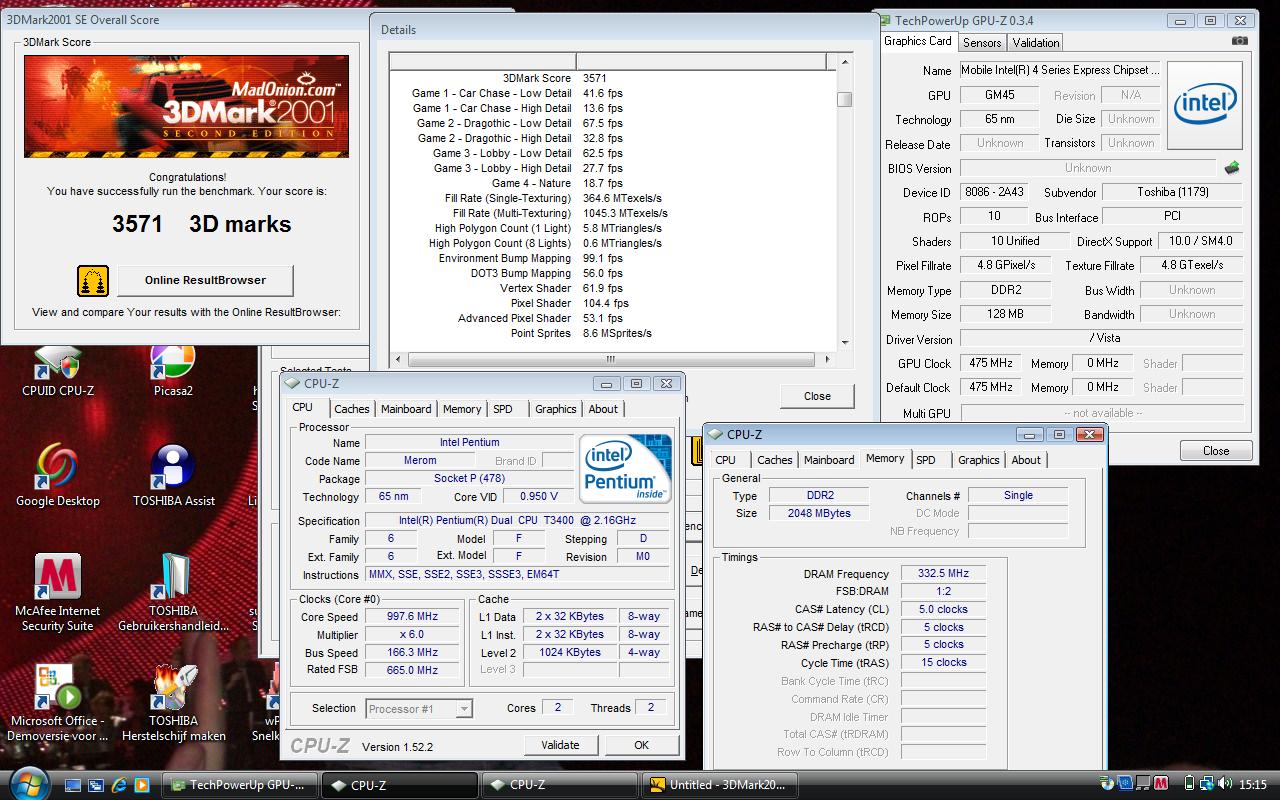
Task: Launch Windows Media Player from quick launch
Action: click(142, 785)
